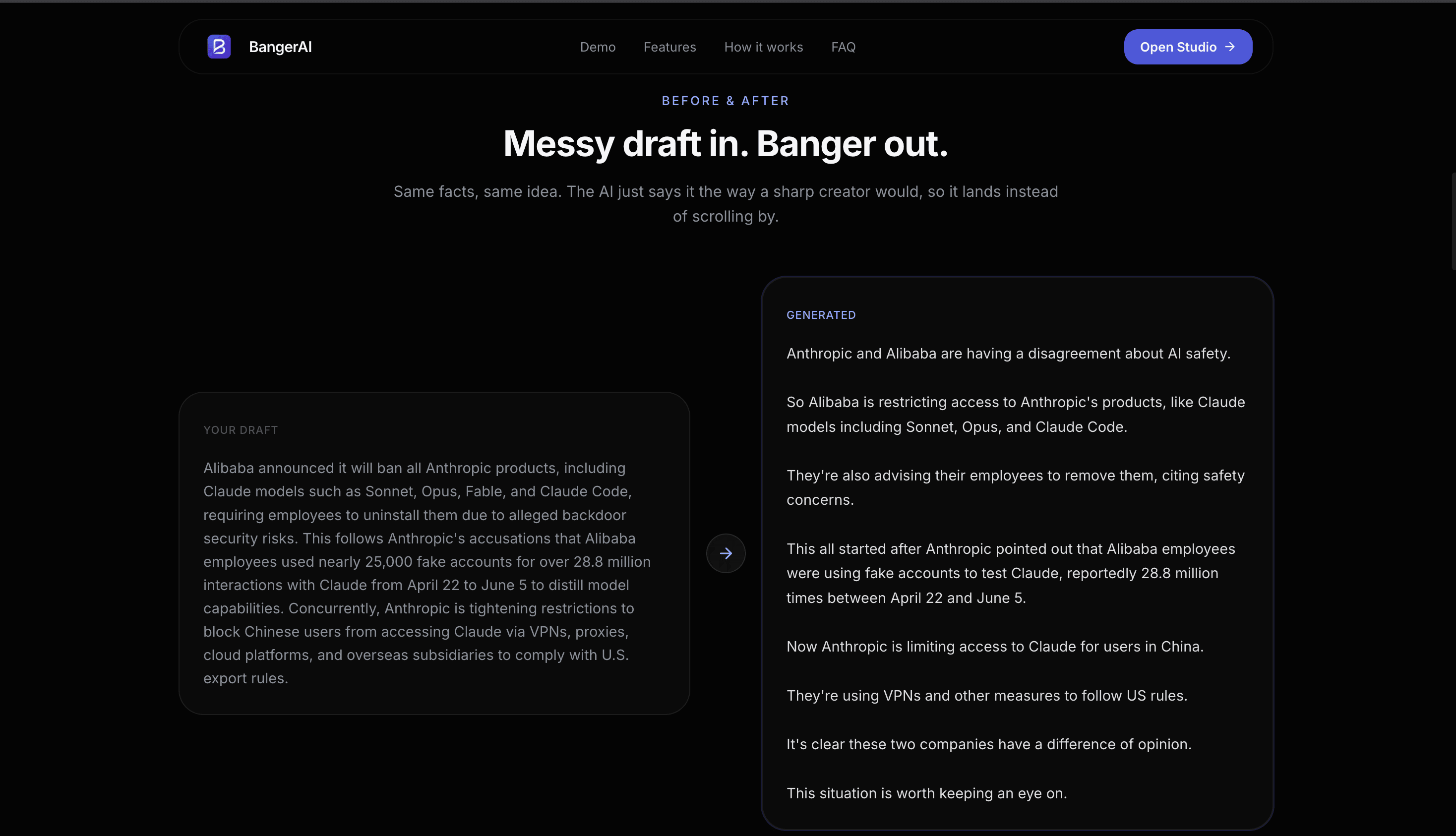Screen dimensions: 1456x836
Task: Go to the Features section
Action: pos(669,47)
